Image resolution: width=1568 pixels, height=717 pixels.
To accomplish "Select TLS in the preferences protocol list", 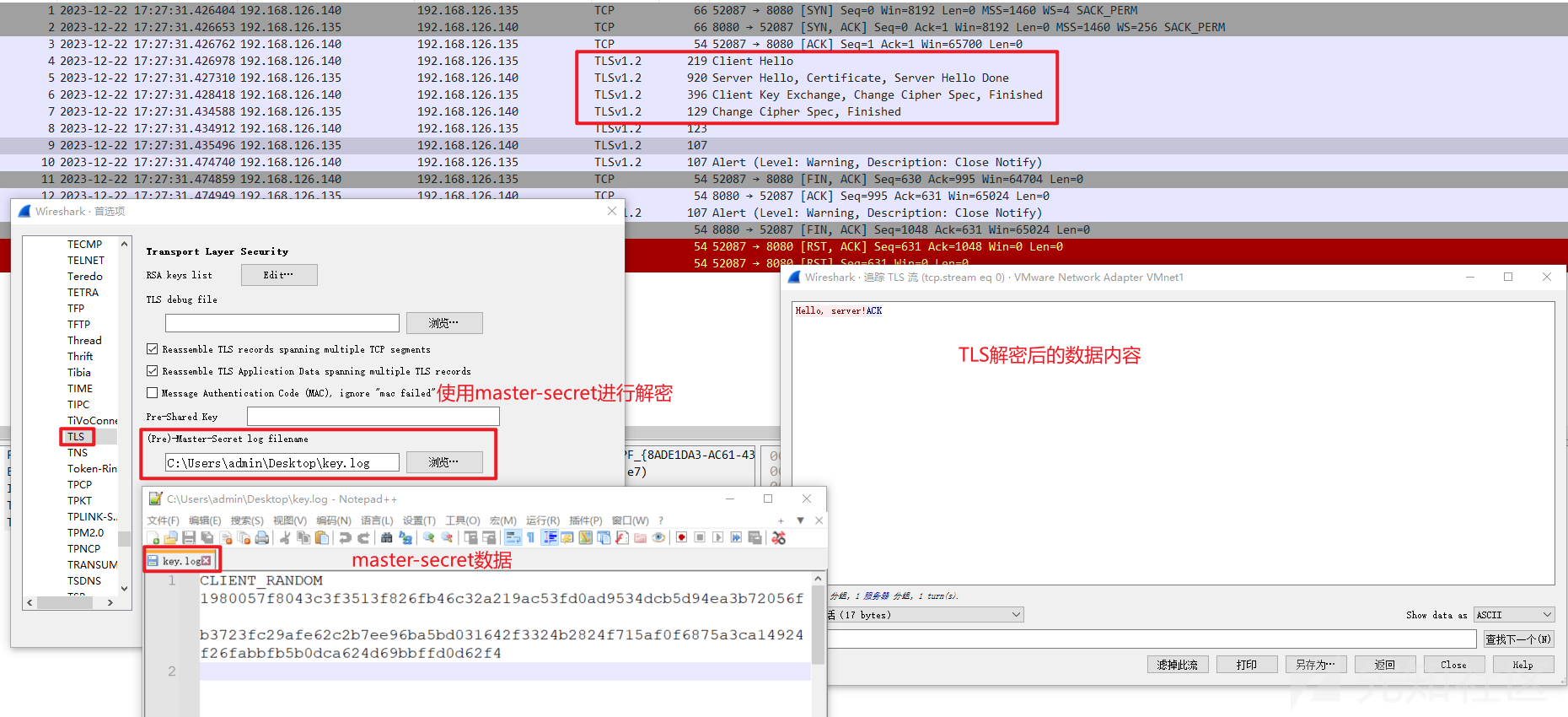I will point(76,437).
